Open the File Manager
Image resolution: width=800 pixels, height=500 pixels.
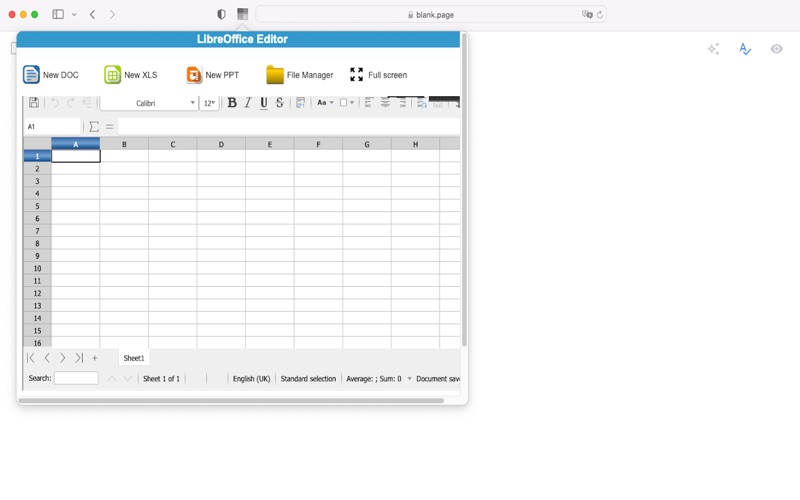click(299, 75)
